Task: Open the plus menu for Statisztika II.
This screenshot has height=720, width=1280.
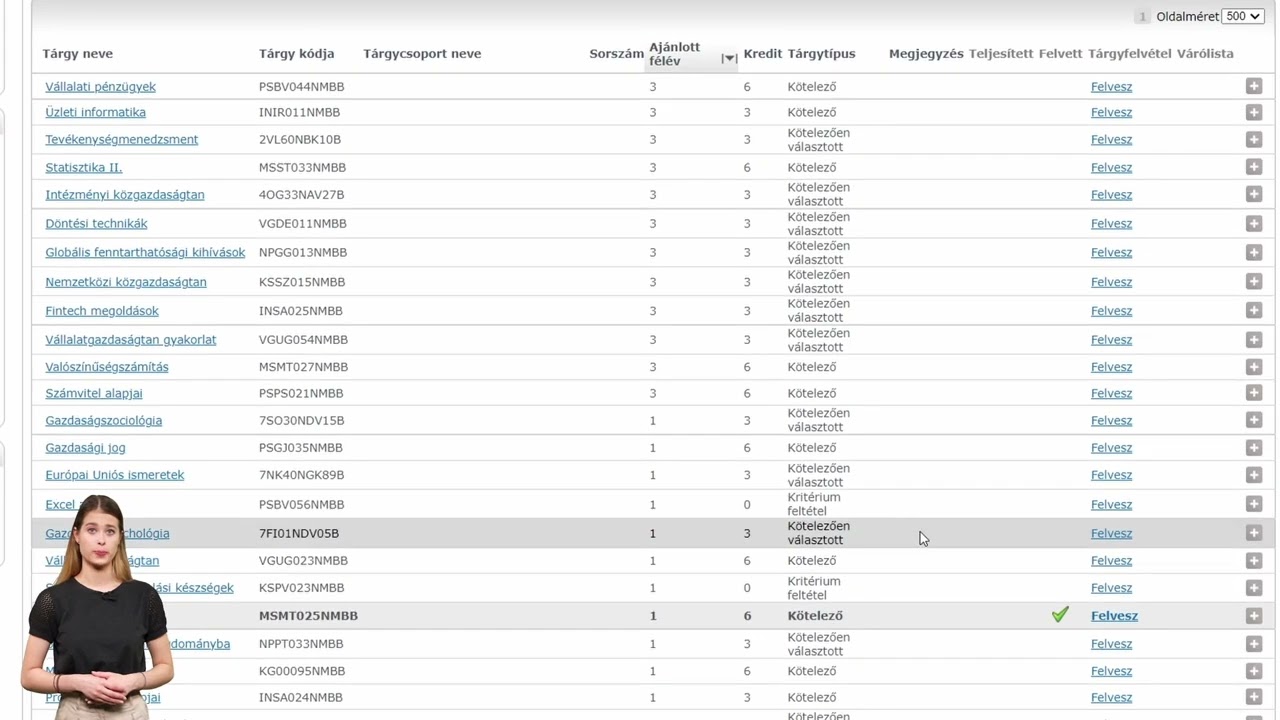Action: tap(1254, 167)
